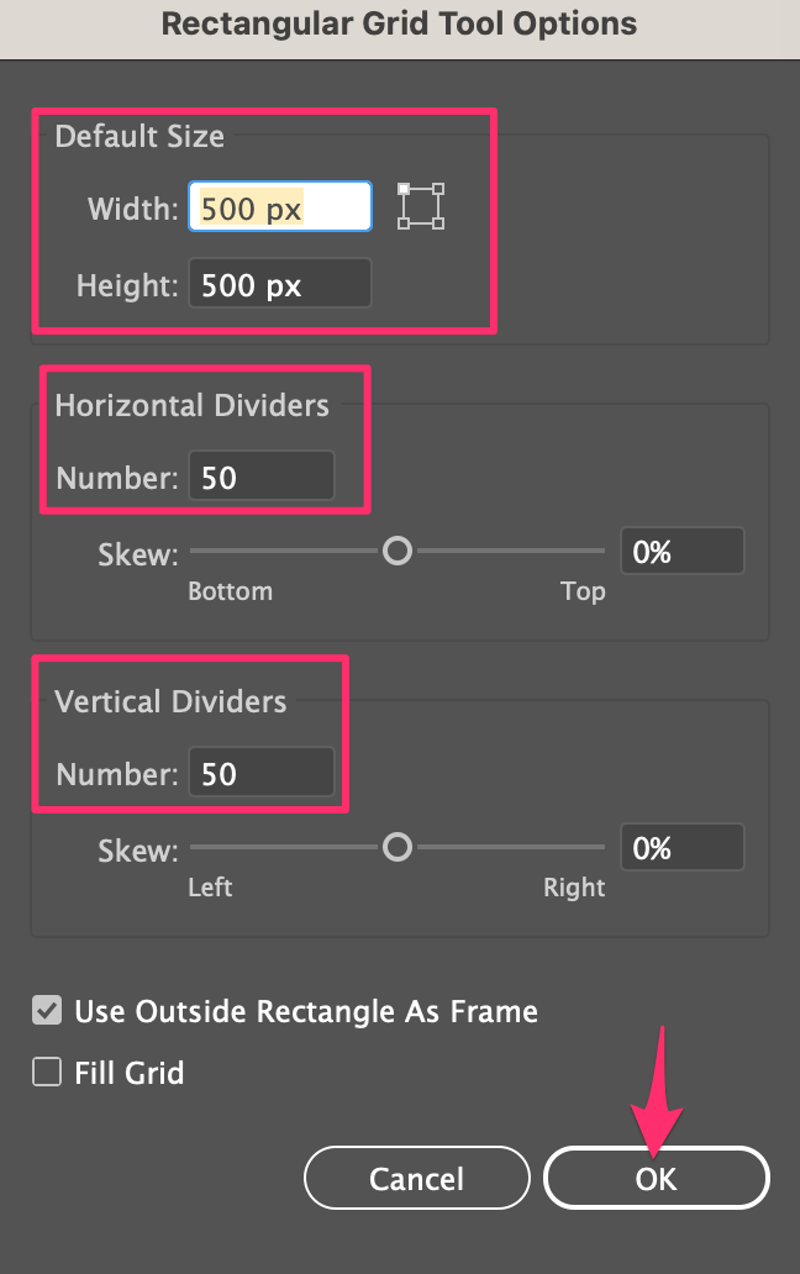
Task: Click the vertical Skew percentage field showing 0%
Action: [x=682, y=847]
